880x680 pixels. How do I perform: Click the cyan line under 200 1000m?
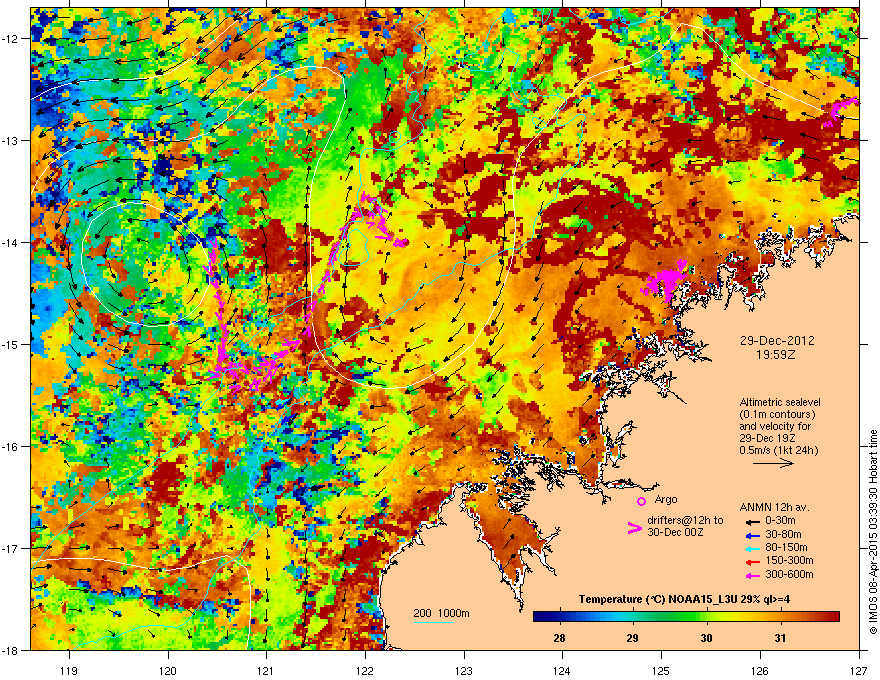click(433, 623)
